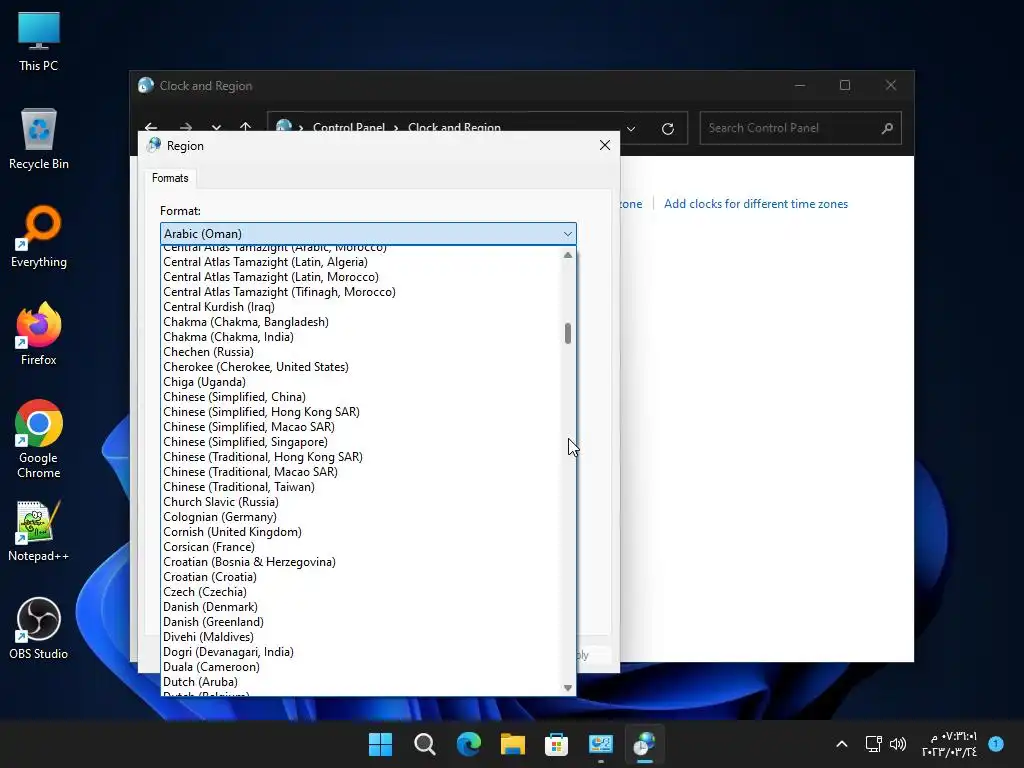The width and height of the screenshot is (1024, 768).
Task: Open taskbar clock and date
Action: [x=950, y=744]
